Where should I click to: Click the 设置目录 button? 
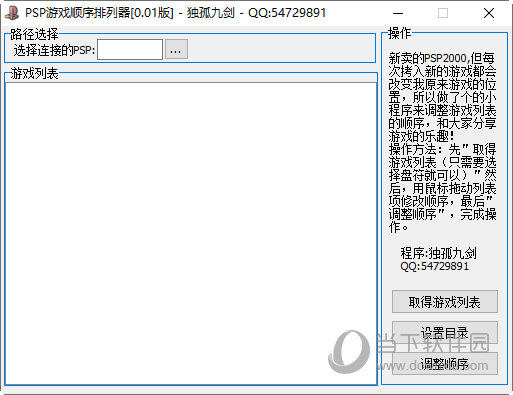click(445, 332)
